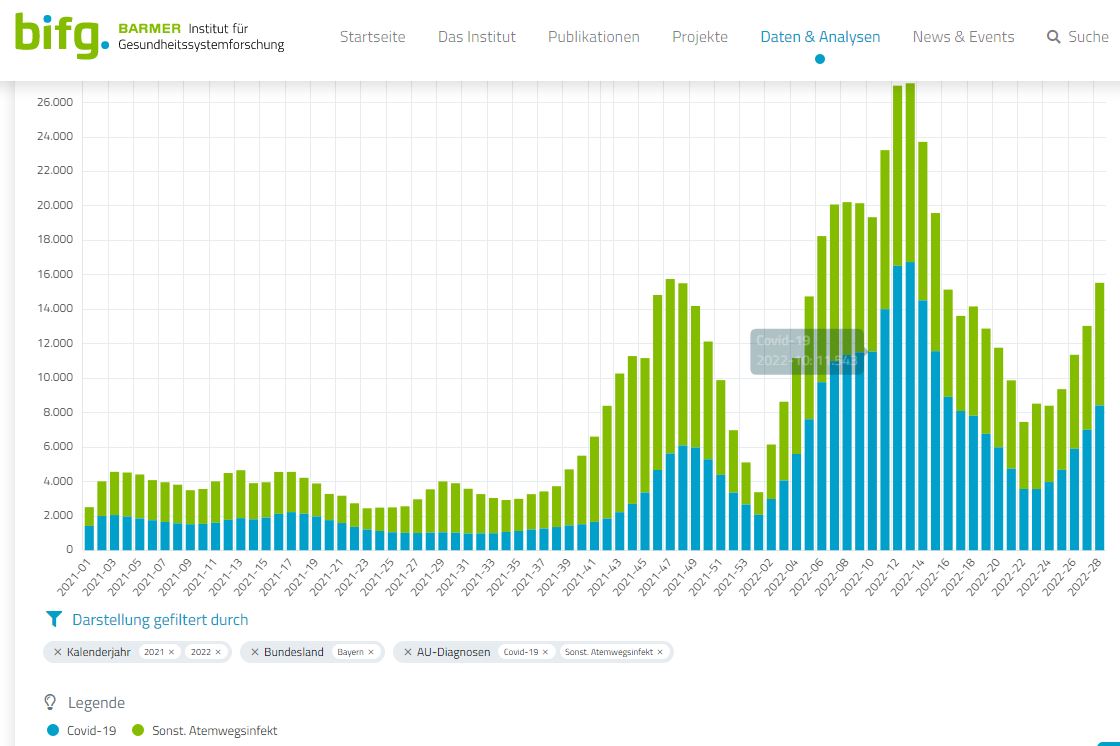
Task: Remove the Covid-19 diagnosis filter chip
Action: click(x=545, y=652)
